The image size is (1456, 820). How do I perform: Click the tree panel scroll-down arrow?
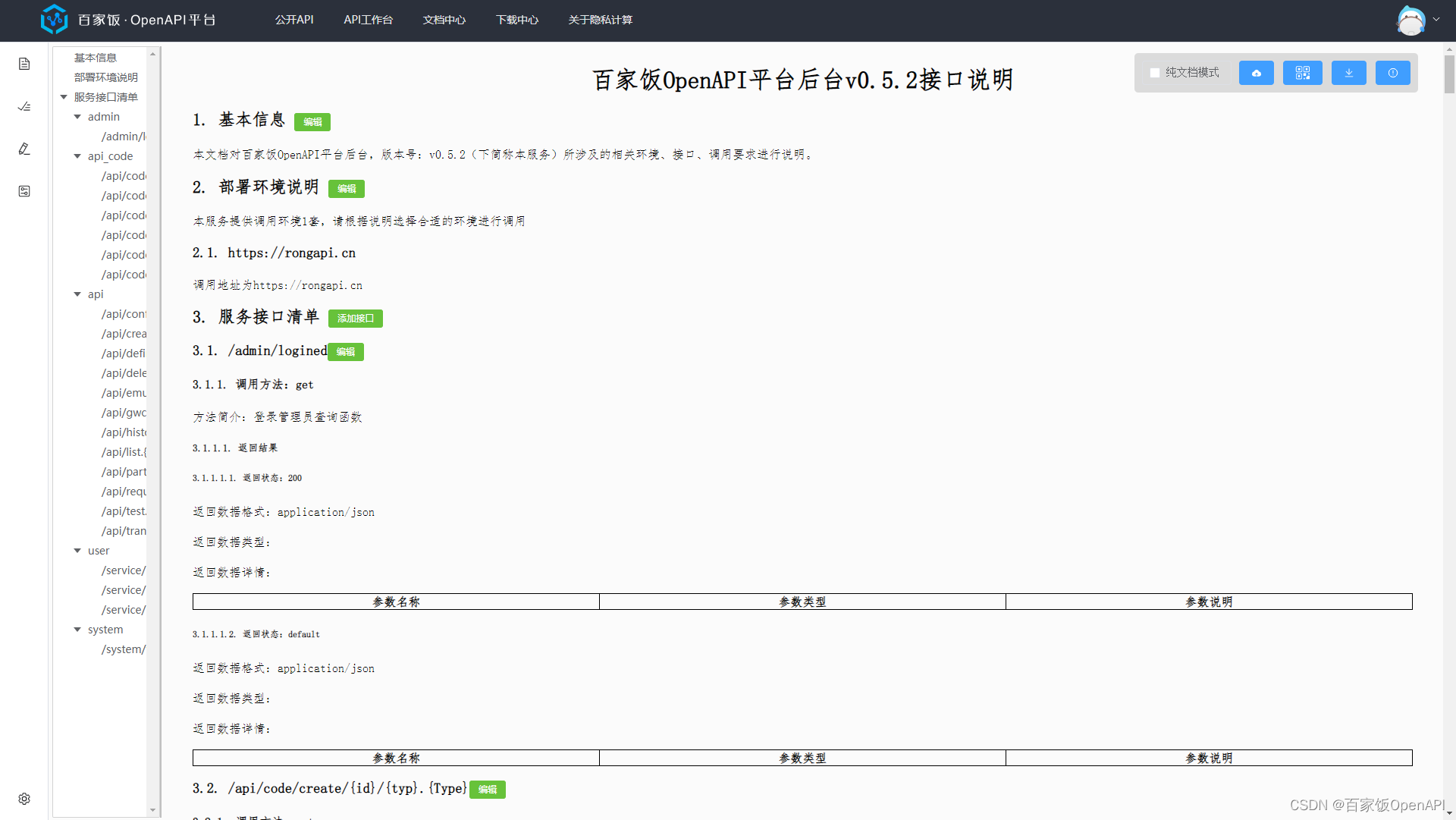click(152, 810)
